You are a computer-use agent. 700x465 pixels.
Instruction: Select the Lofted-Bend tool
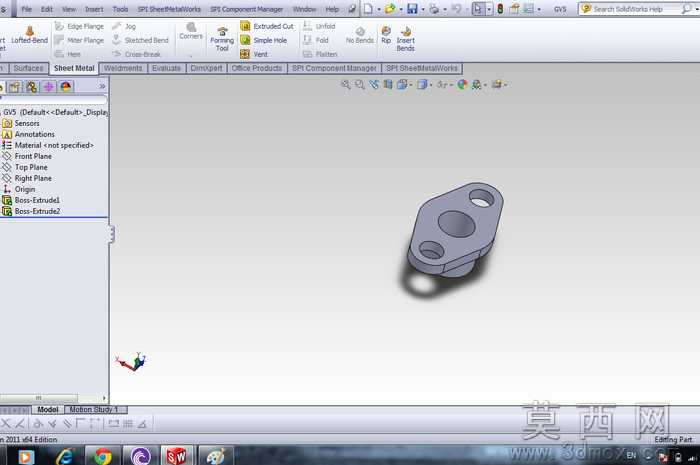(x=29, y=35)
